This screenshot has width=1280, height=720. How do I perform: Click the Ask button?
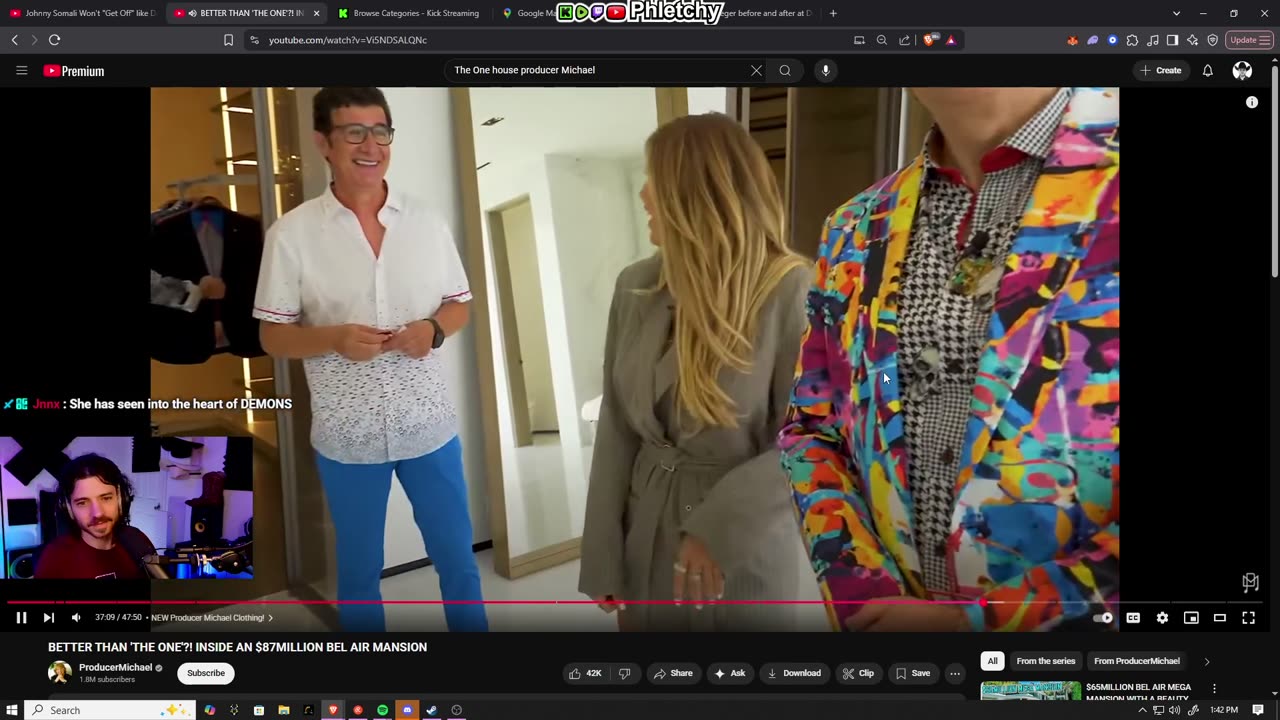point(729,673)
